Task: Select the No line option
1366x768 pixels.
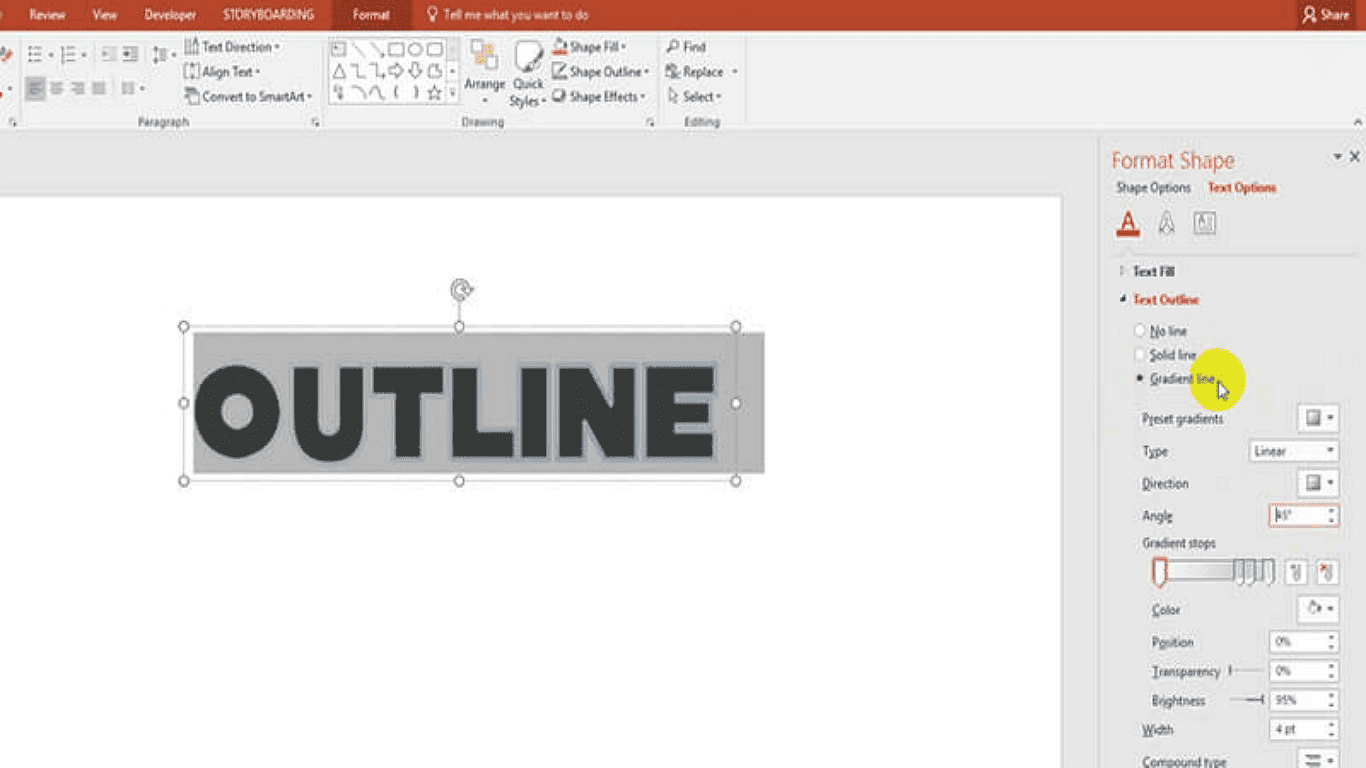Action: [1161, 331]
